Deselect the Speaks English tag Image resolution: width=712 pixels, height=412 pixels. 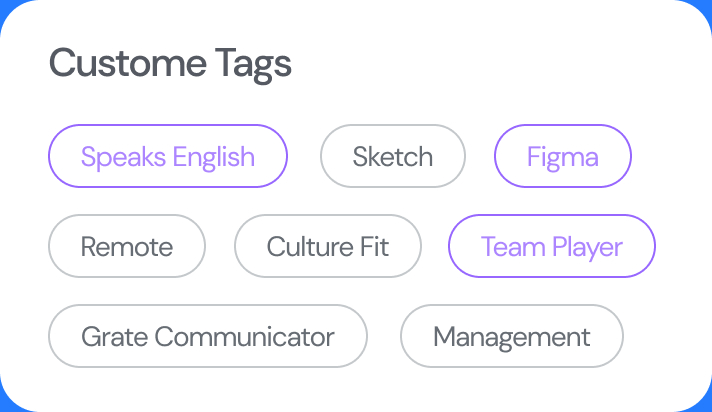168,157
